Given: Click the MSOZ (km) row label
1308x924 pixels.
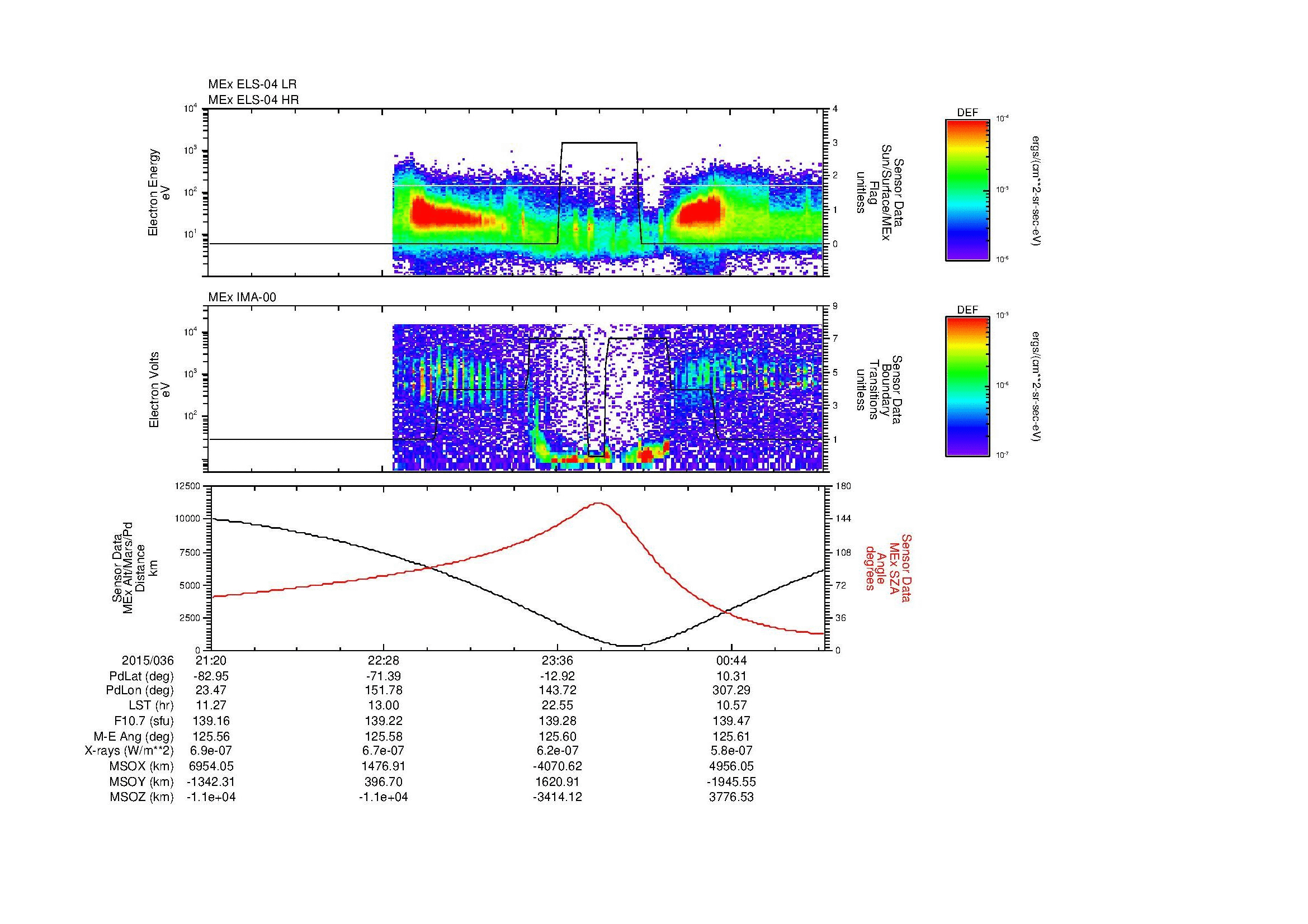Looking at the screenshot, I should [142, 797].
